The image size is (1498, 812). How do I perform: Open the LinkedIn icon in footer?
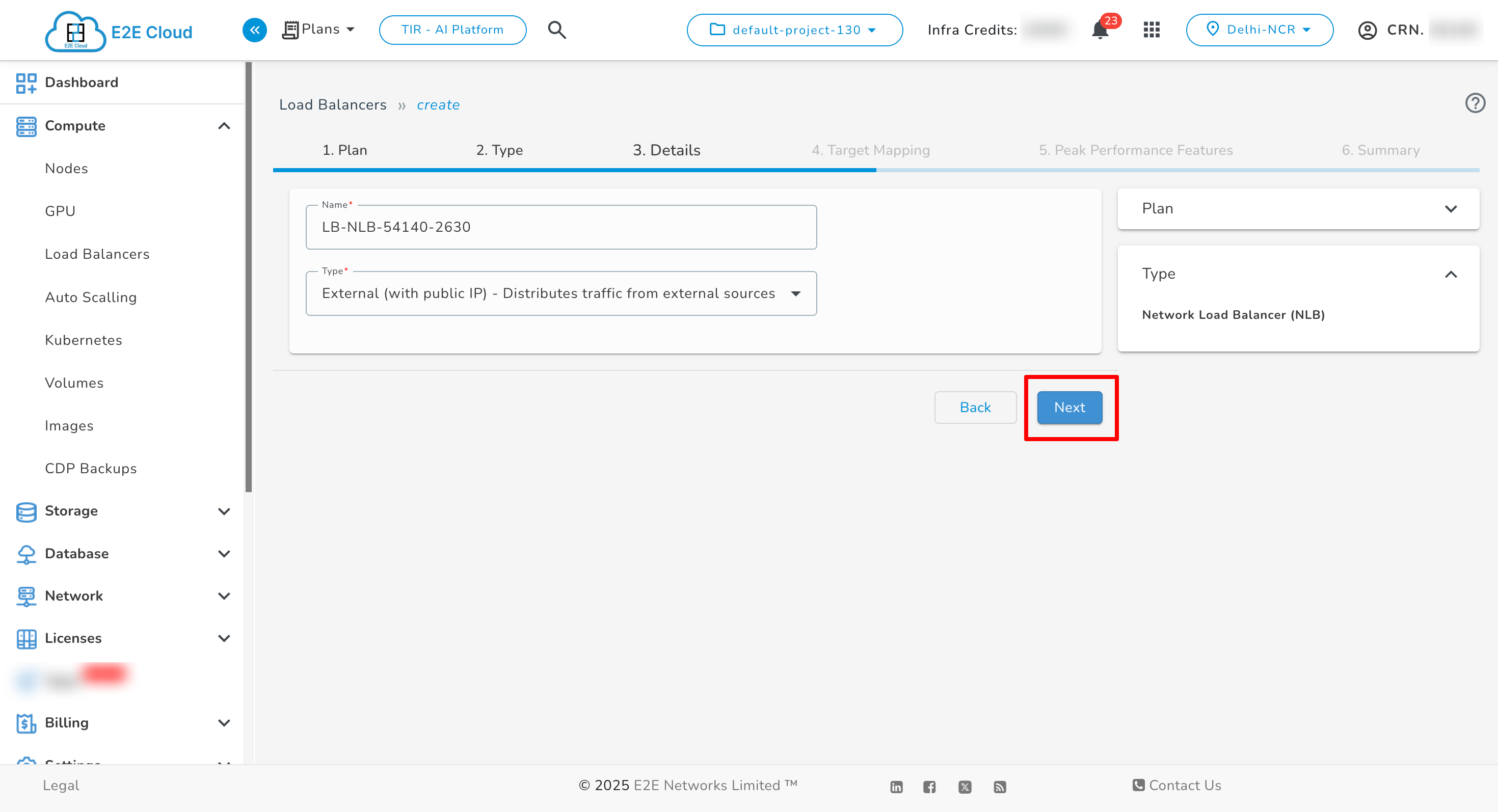coord(896,787)
